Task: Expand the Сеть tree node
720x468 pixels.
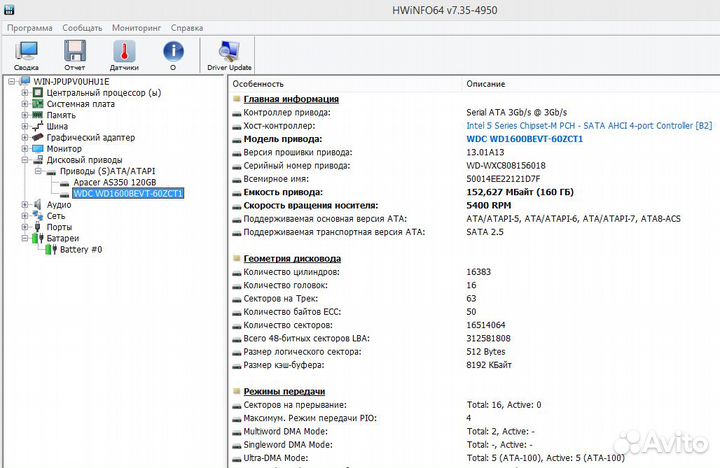Action: (25, 216)
